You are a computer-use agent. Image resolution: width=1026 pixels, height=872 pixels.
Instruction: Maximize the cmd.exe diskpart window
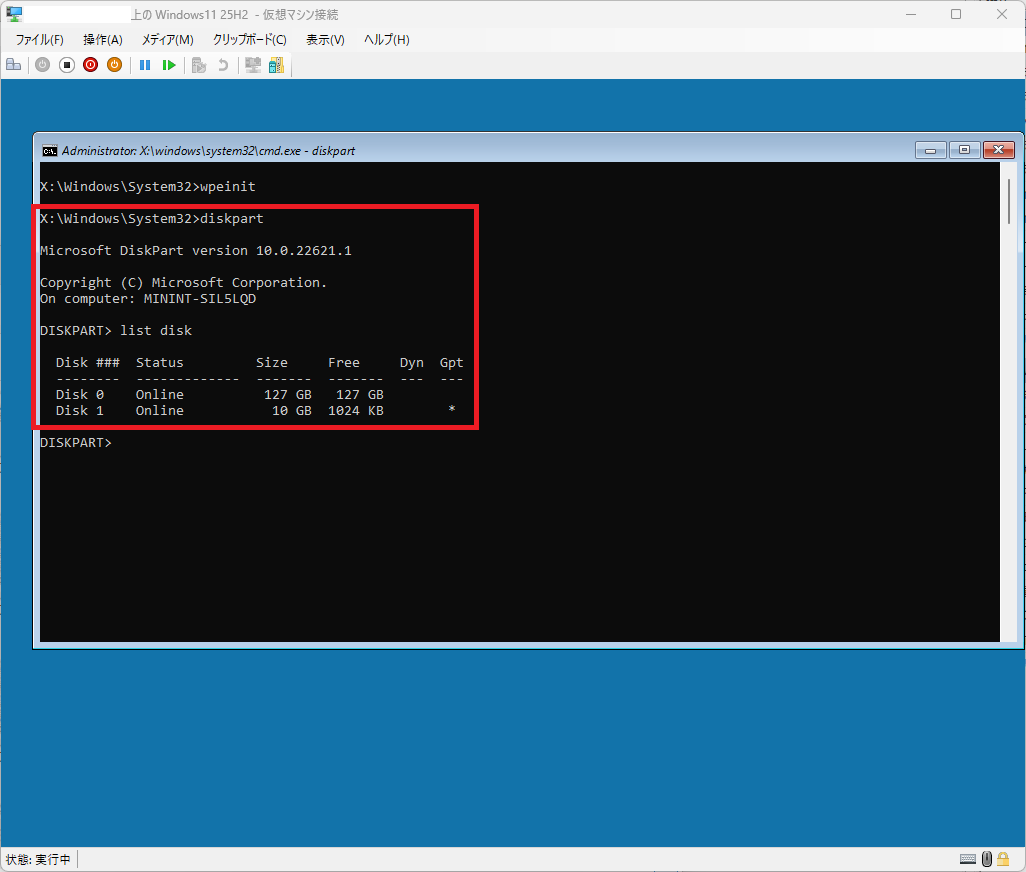click(964, 150)
